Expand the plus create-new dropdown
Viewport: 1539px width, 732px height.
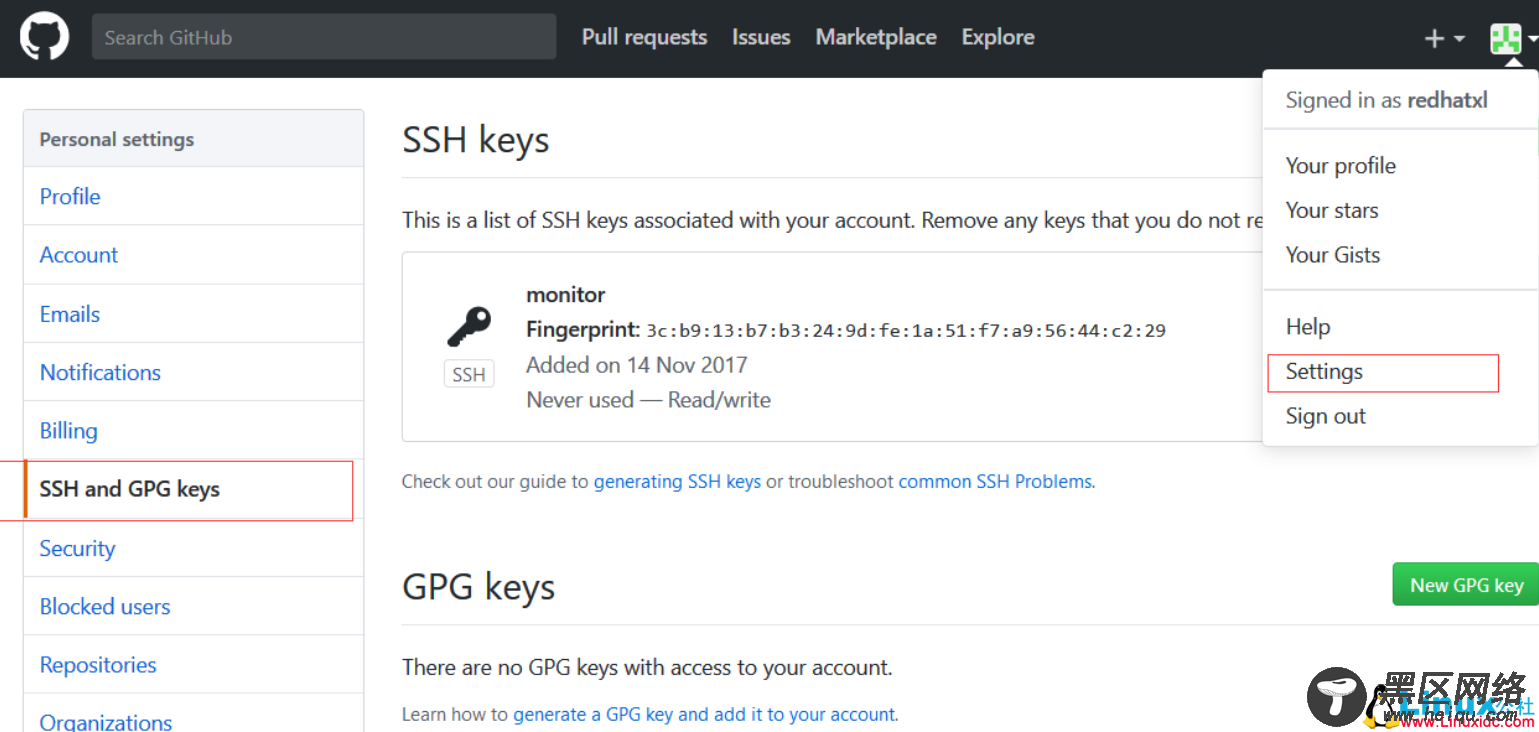click(1444, 38)
